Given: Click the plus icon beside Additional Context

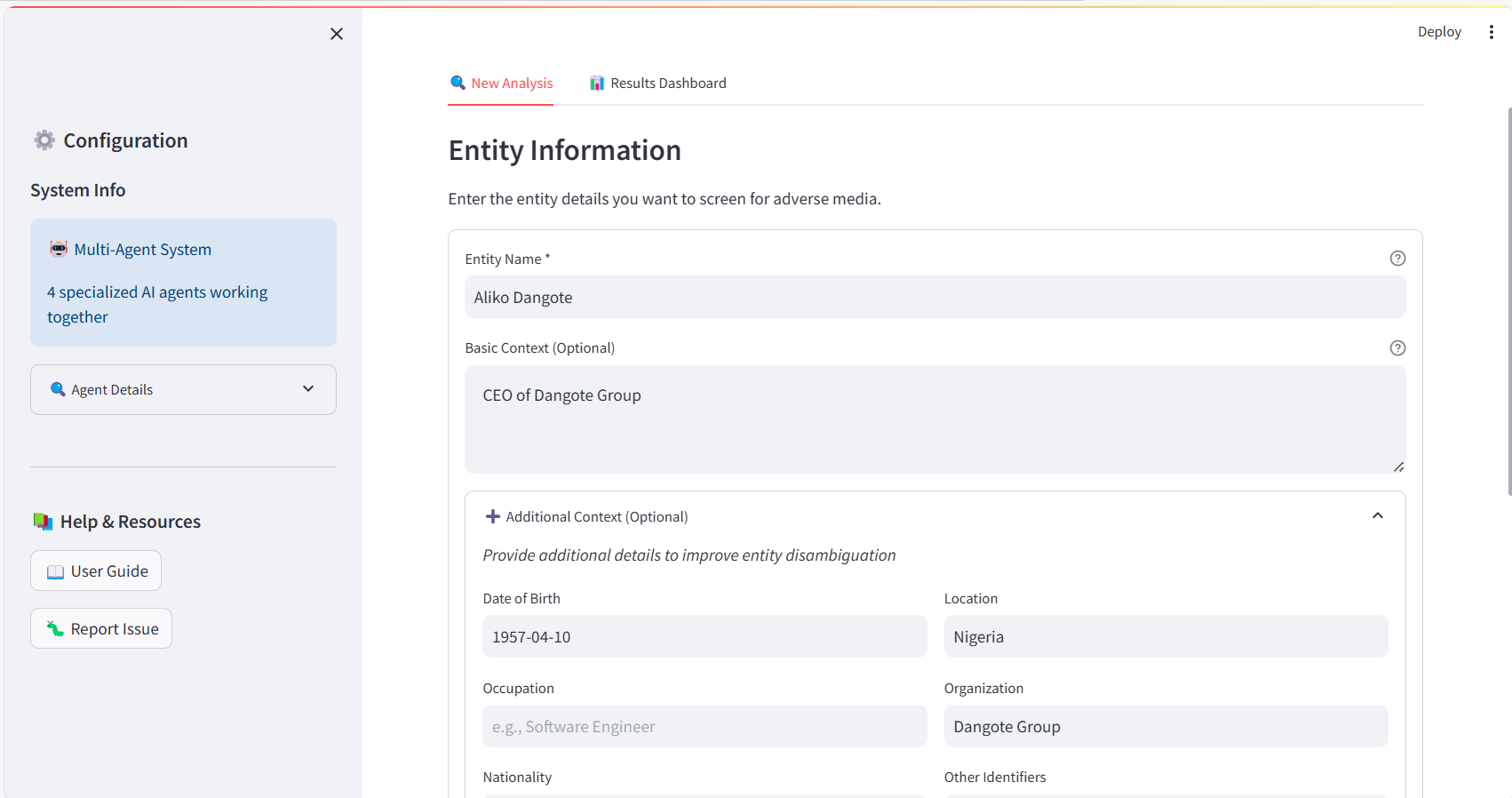Looking at the screenshot, I should pos(493,516).
